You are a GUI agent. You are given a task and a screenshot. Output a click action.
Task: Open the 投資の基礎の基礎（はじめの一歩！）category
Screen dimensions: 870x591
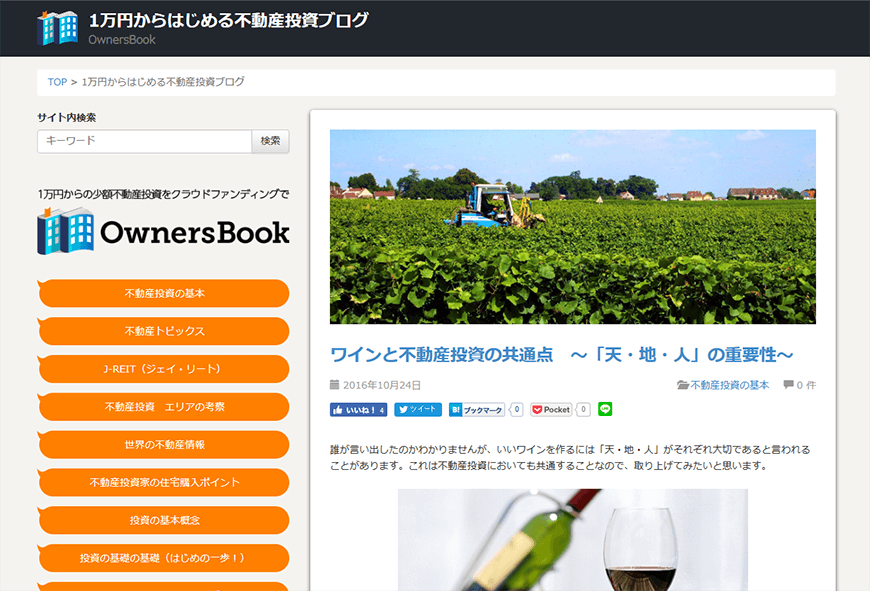pyautogui.click(x=164, y=557)
